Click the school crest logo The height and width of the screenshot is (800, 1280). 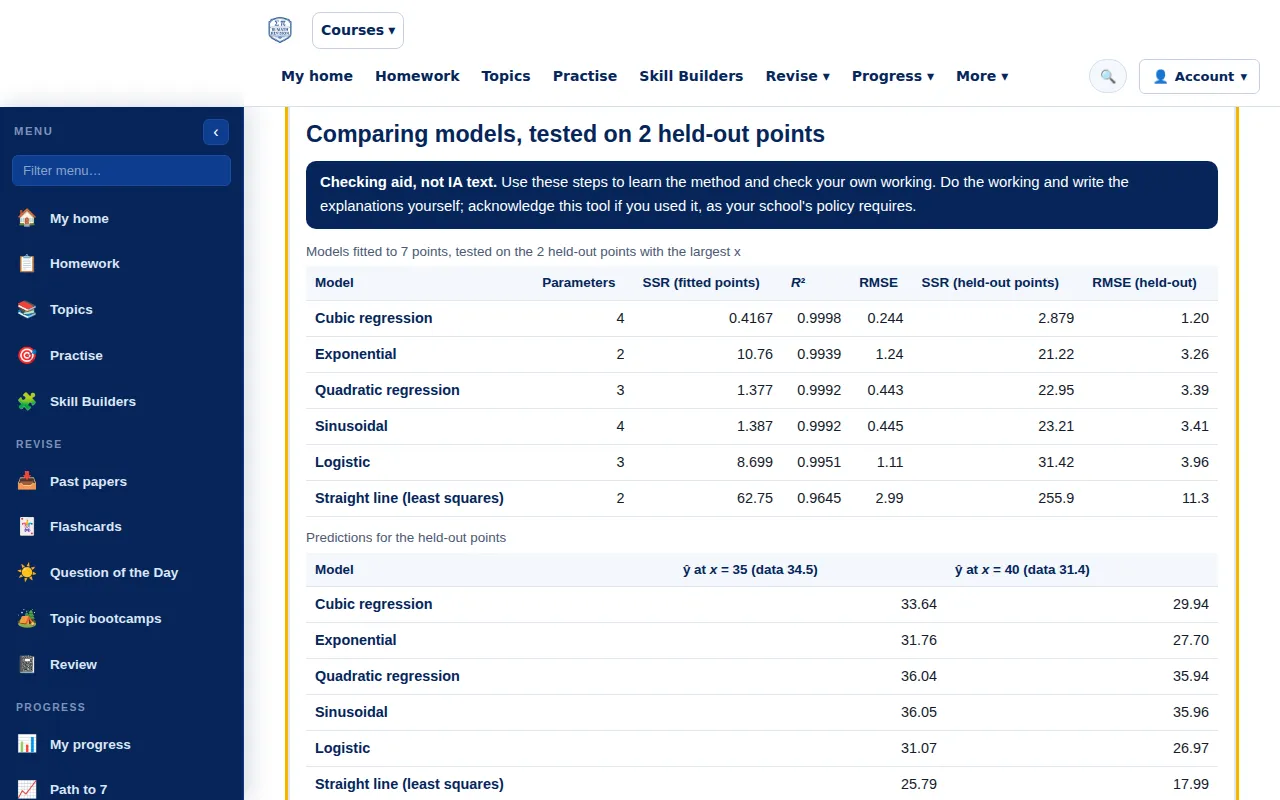tap(280, 30)
